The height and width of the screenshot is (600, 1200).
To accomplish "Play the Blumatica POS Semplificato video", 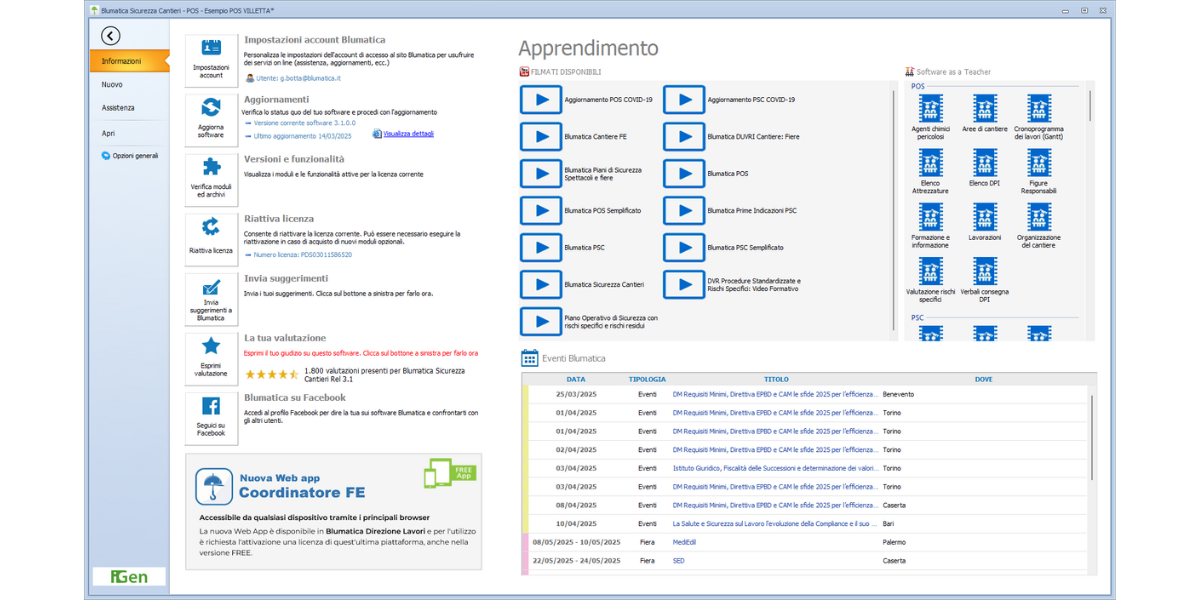I will 541,211.
